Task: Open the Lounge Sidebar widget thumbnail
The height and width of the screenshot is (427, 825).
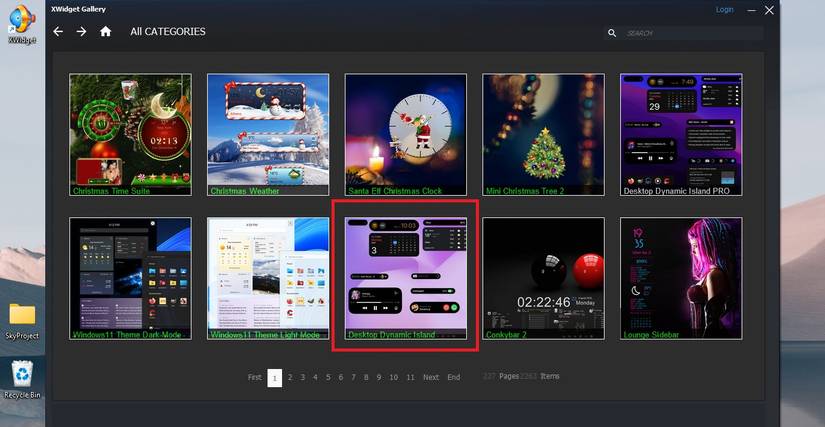Action: pos(681,278)
